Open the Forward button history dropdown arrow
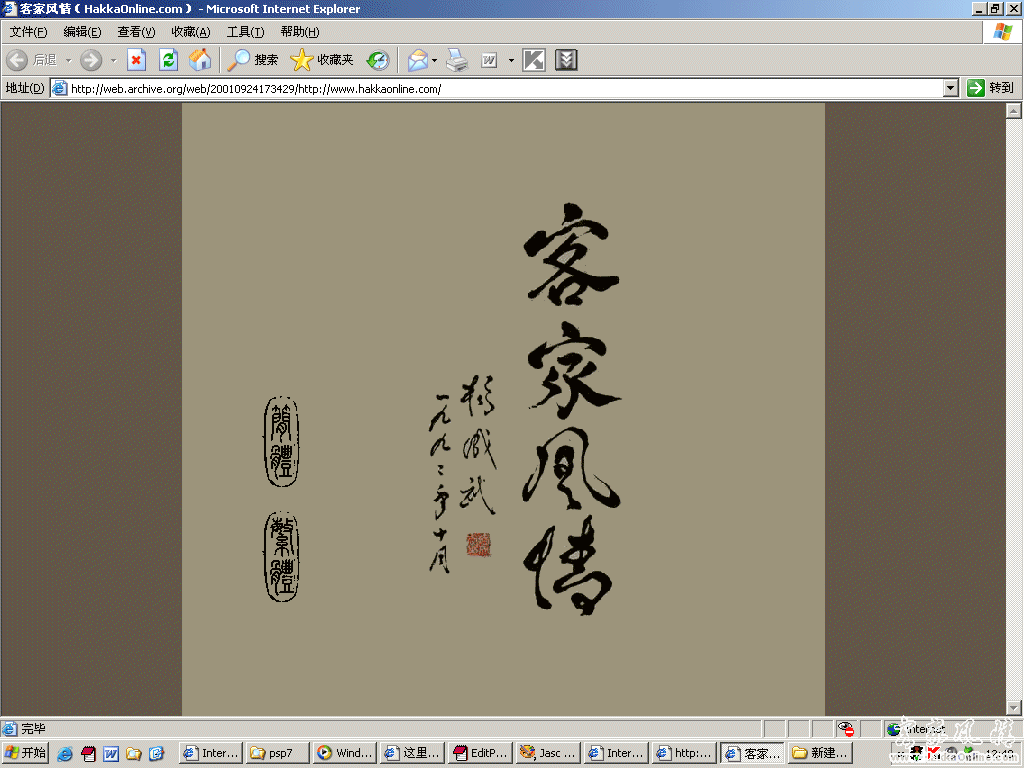 tap(113, 60)
